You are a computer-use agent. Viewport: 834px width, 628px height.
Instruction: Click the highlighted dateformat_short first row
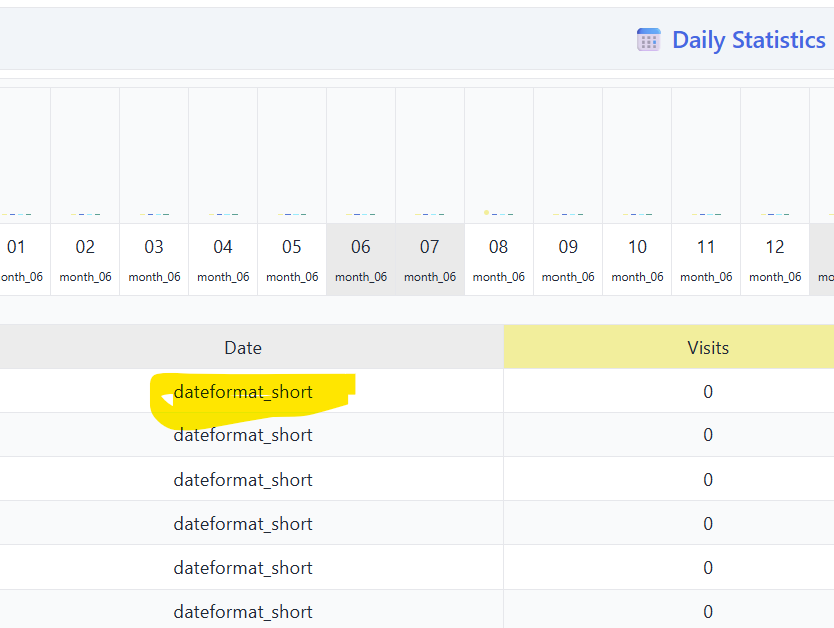click(243, 392)
